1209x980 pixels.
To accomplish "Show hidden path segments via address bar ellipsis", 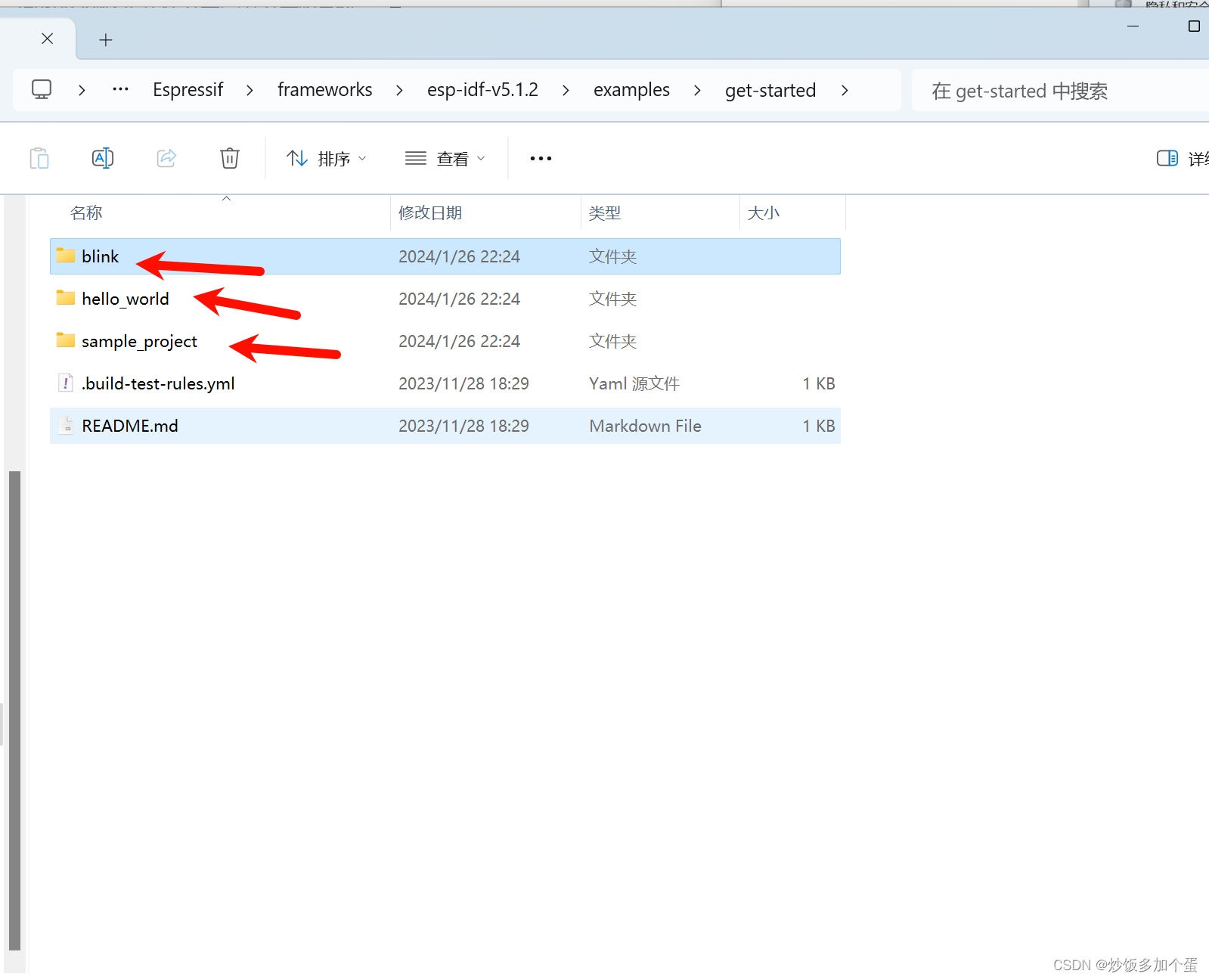I will pyautogui.click(x=120, y=90).
